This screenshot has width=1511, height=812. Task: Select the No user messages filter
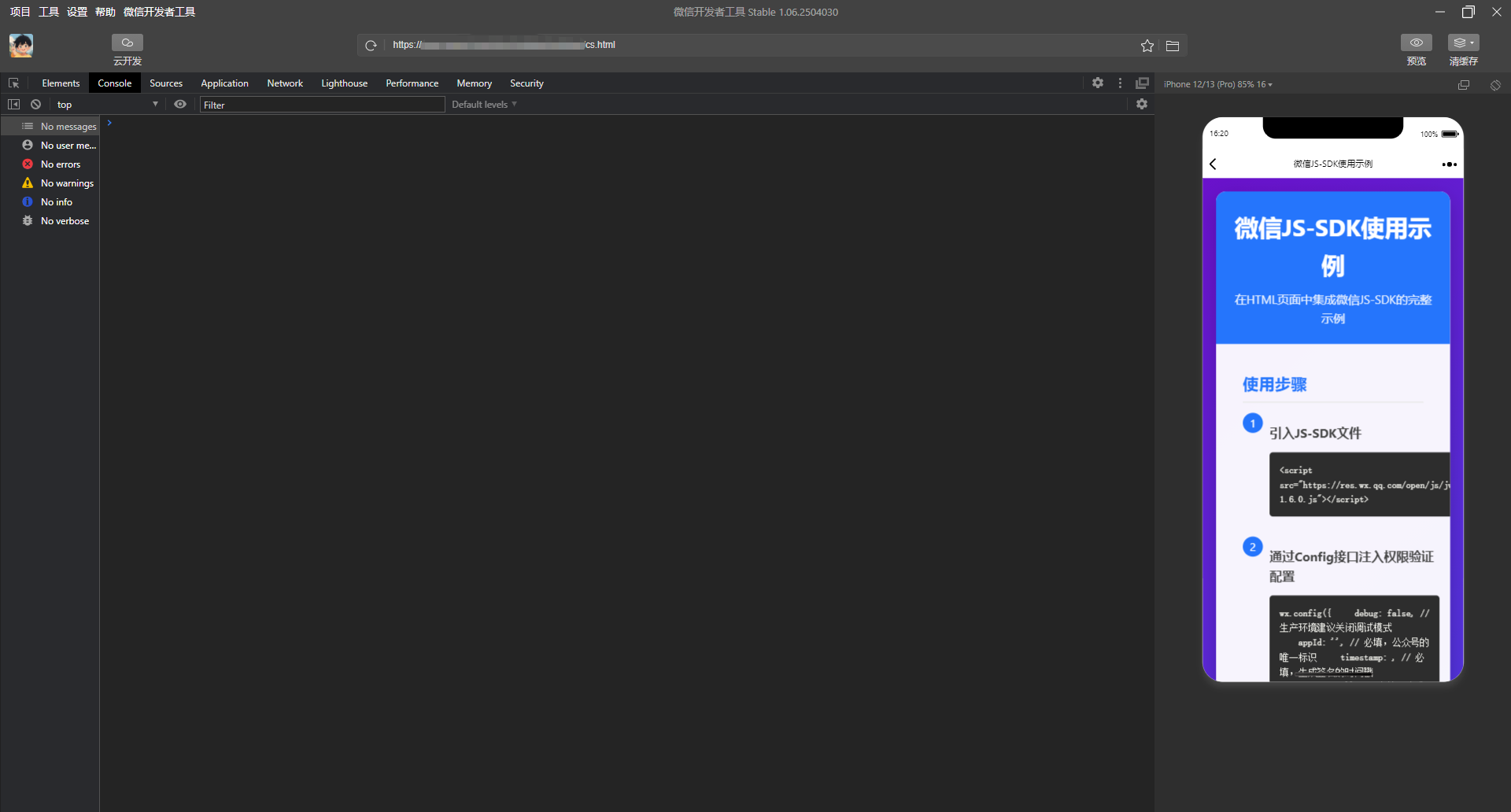[x=50, y=146]
